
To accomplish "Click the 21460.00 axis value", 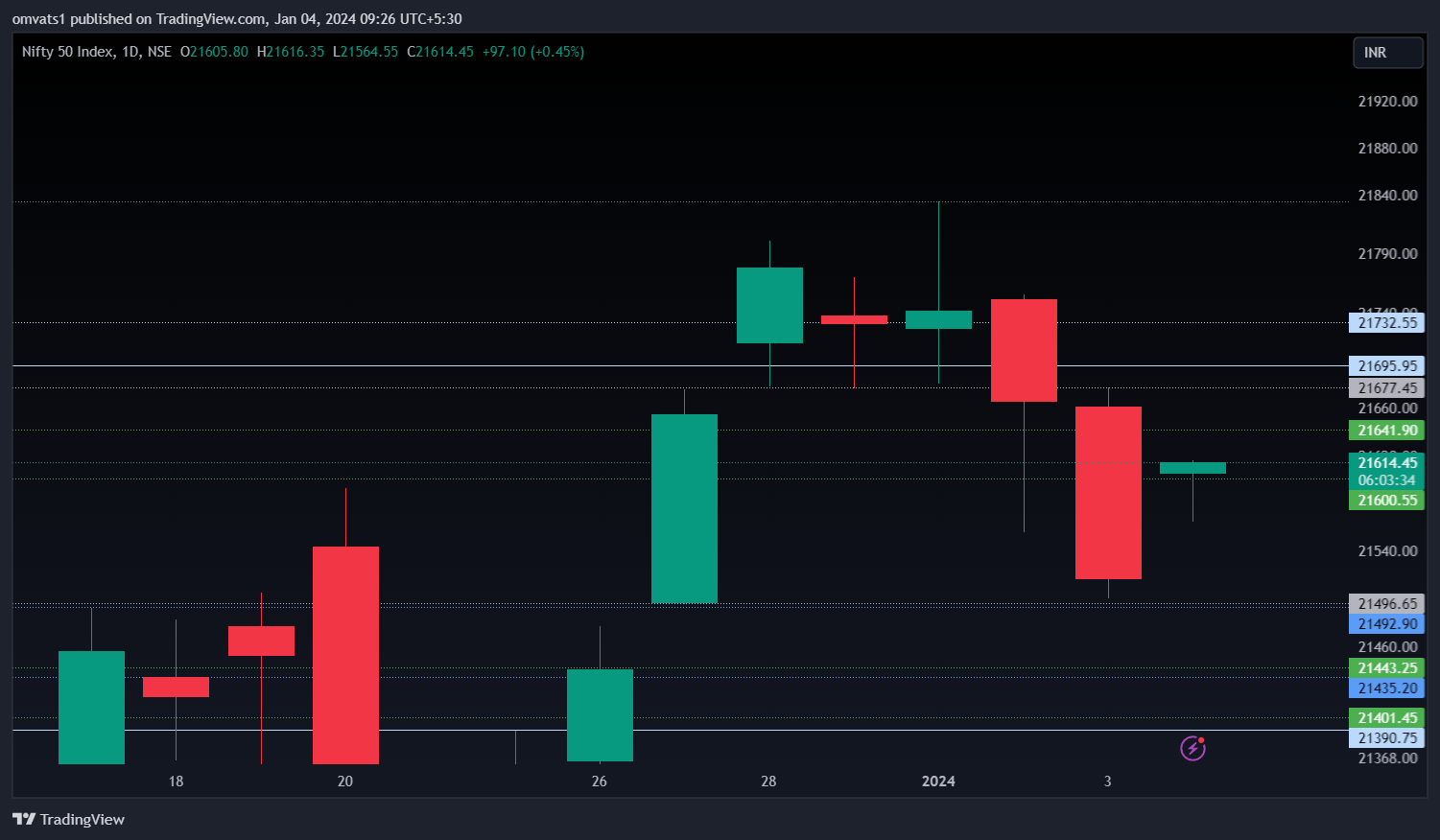I will click(x=1387, y=647).
